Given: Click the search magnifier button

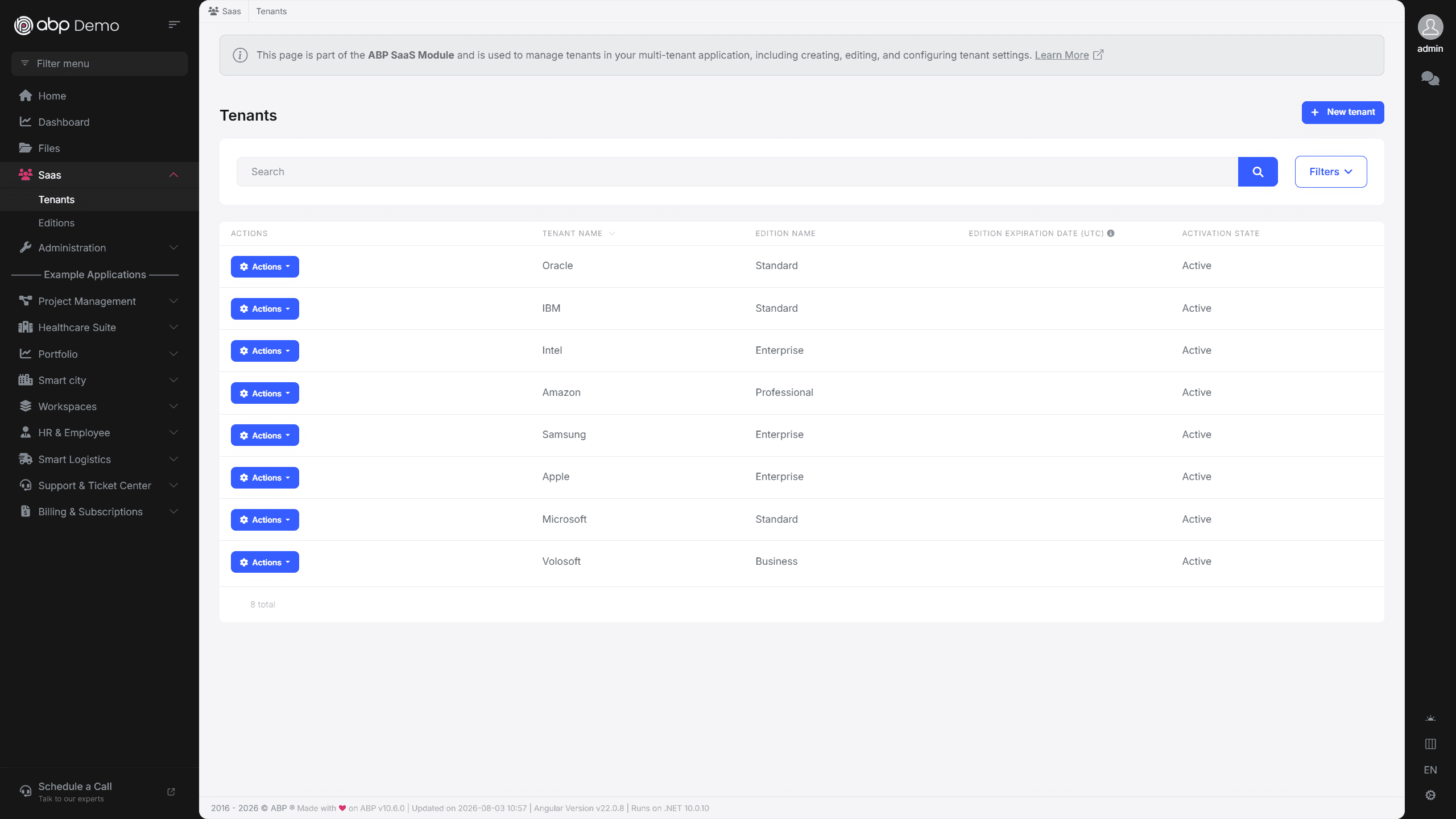Looking at the screenshot, I should 1258,172.
